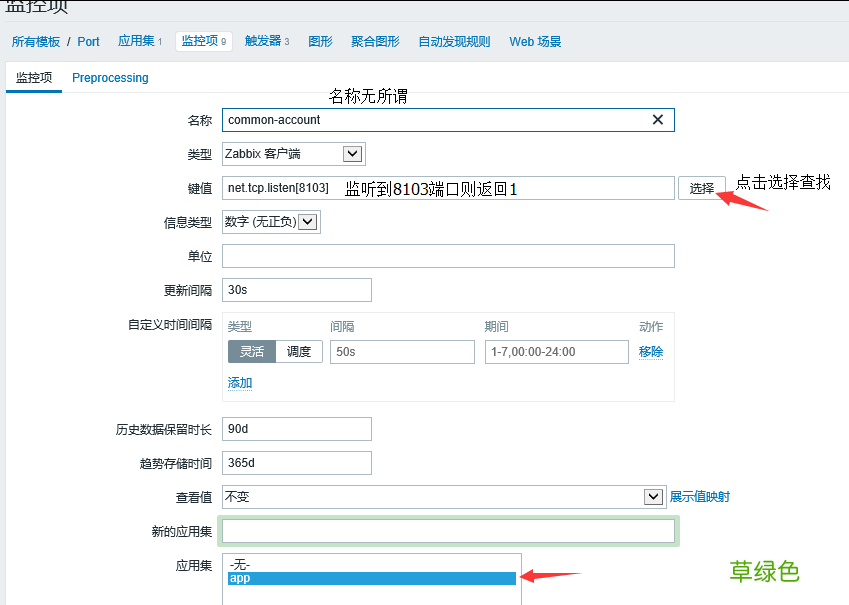849x605 pixels.
Task: Open the 应用集 list page
Action: (134, 42)
